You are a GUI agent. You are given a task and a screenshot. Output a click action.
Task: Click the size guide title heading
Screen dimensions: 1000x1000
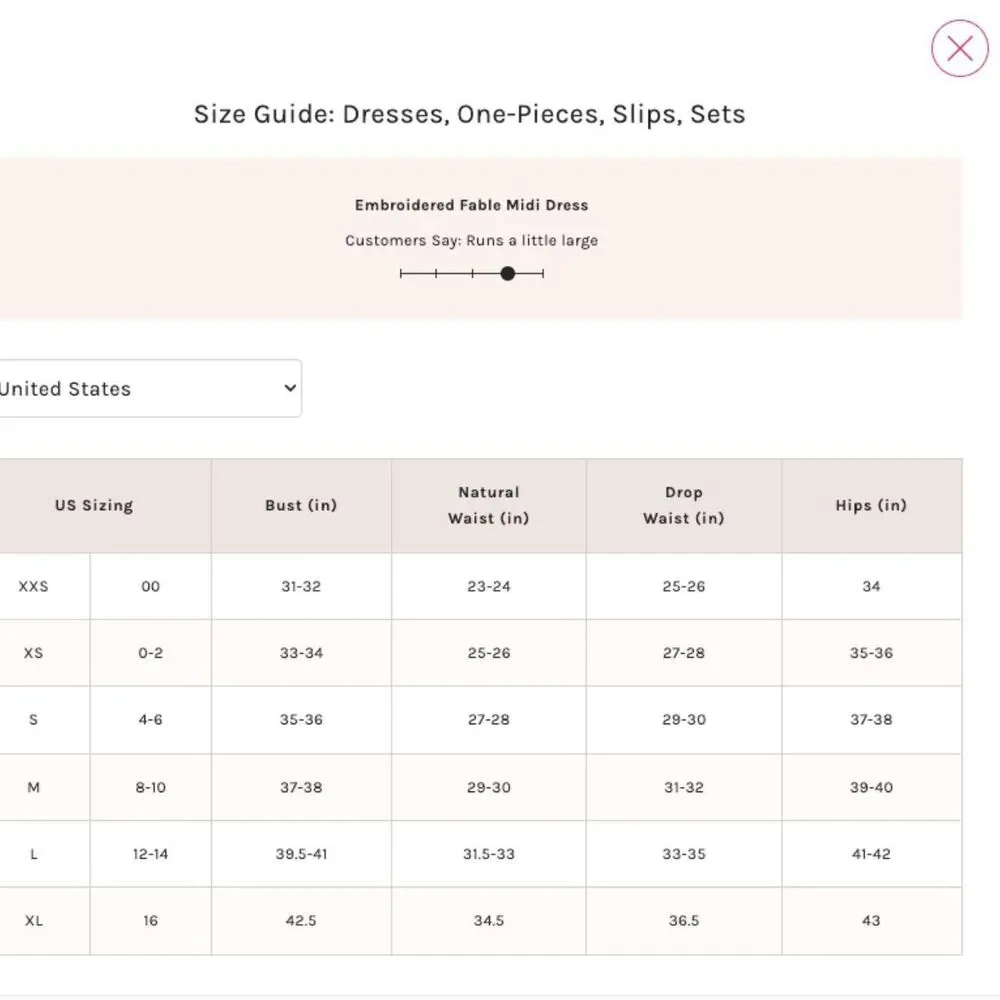(x=469, y=114)
